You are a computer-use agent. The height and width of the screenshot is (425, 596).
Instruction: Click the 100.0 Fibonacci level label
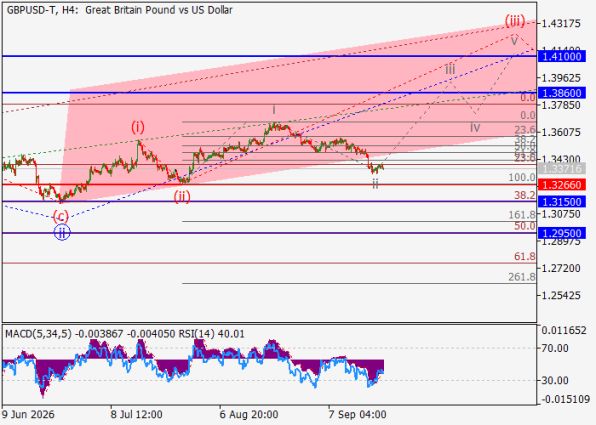[522, 178]
